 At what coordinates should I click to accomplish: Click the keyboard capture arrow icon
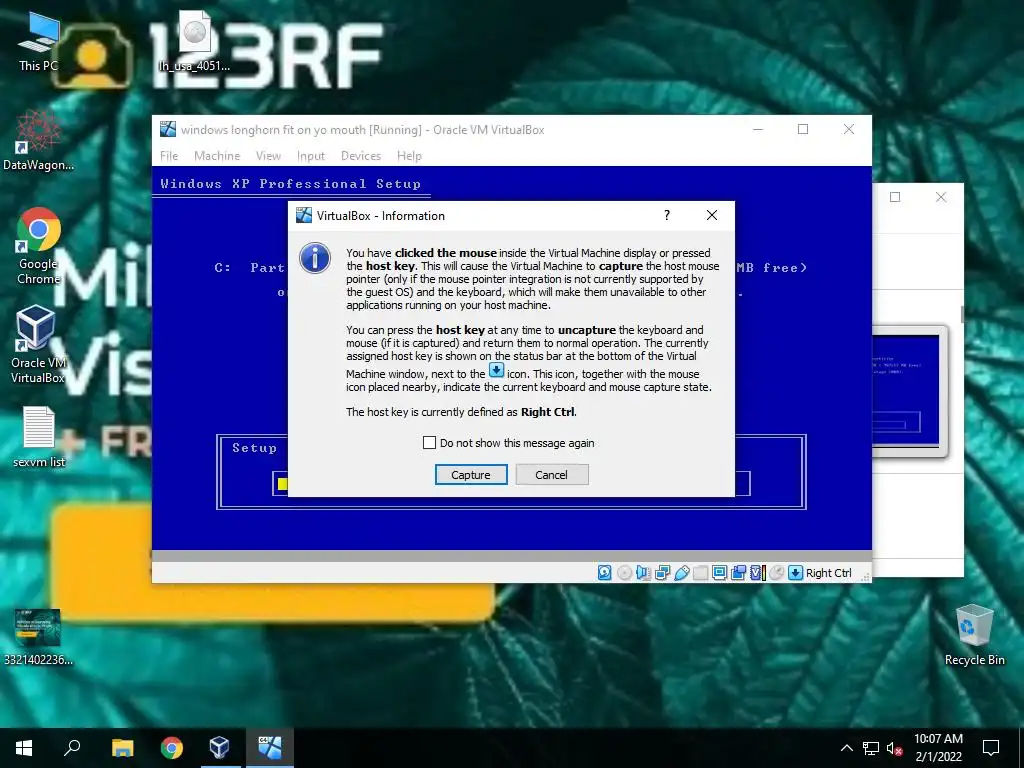click(x=795, y=573)
